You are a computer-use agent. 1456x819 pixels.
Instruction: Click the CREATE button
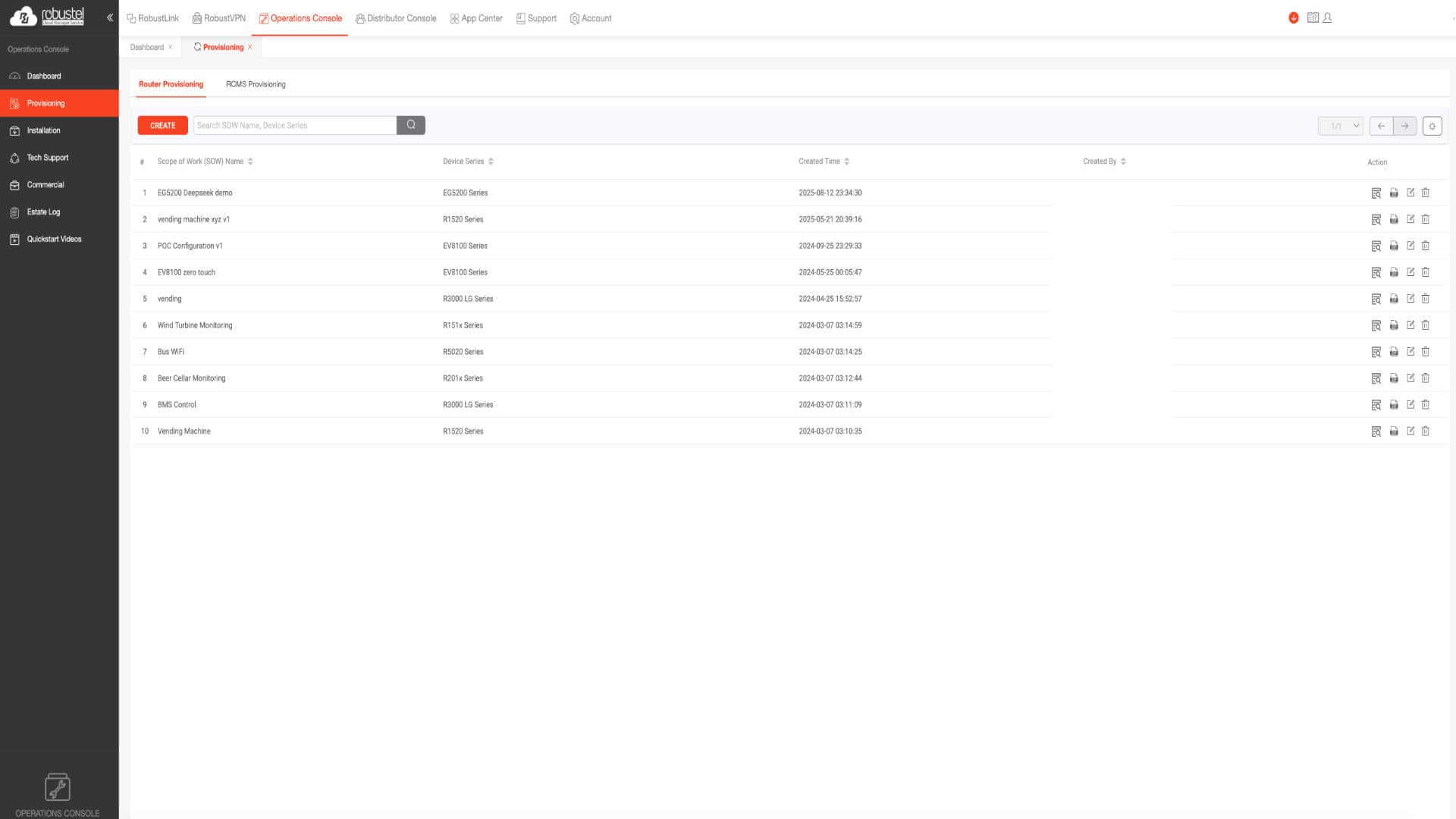tap(162, 126)
